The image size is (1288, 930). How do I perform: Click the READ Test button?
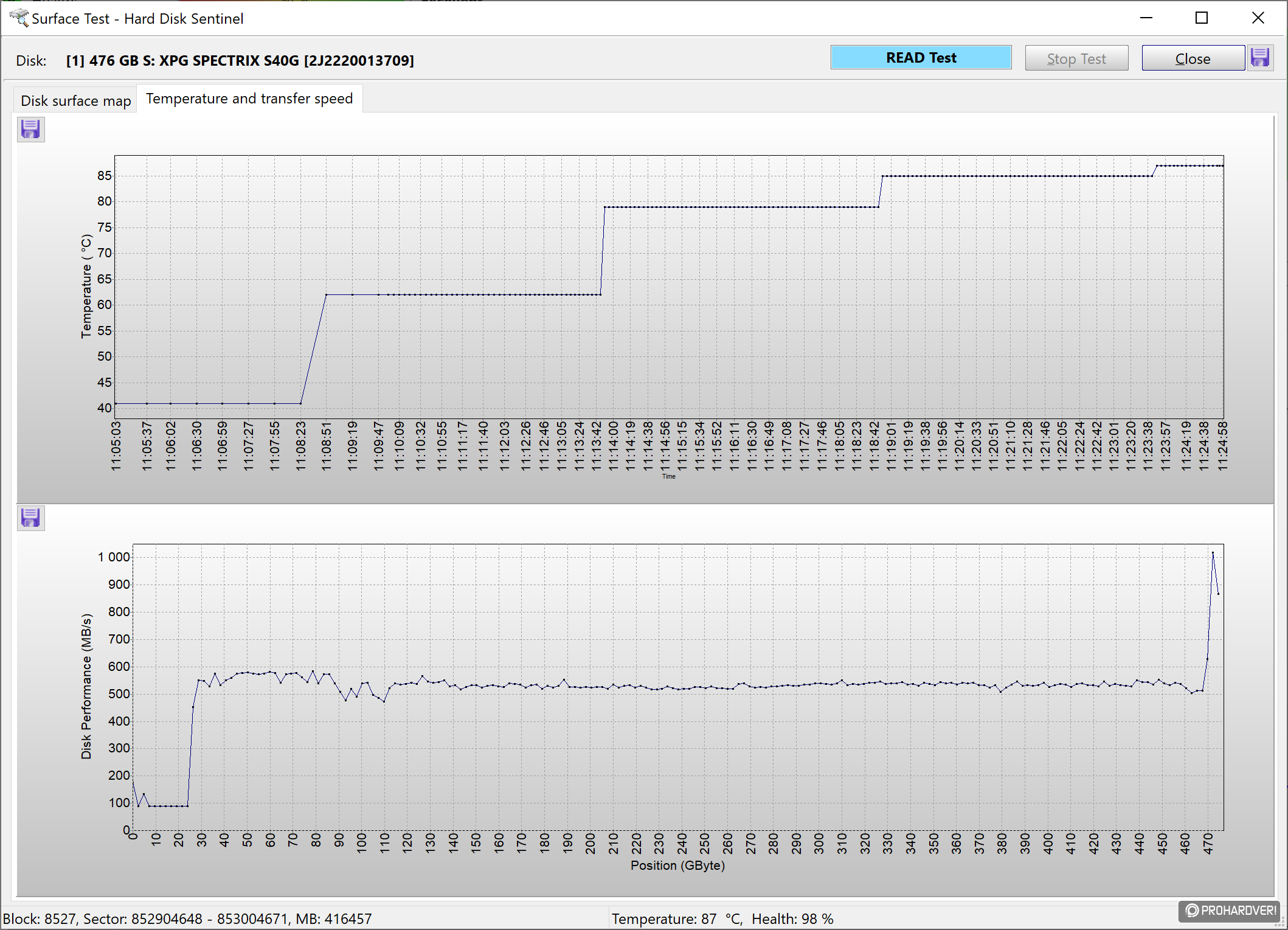tap(921, 58)
